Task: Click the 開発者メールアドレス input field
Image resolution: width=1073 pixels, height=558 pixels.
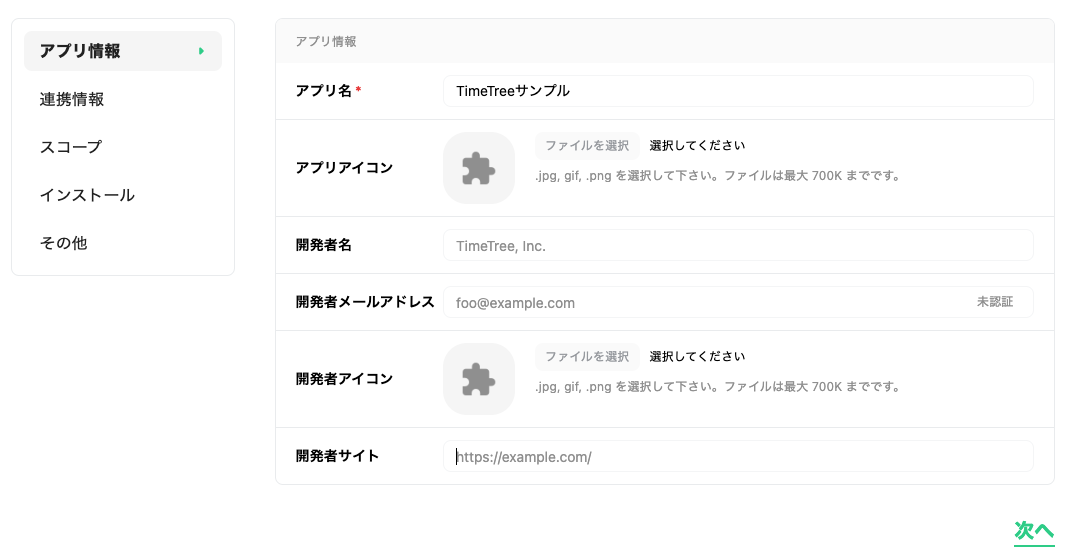Action: (700, 302)
